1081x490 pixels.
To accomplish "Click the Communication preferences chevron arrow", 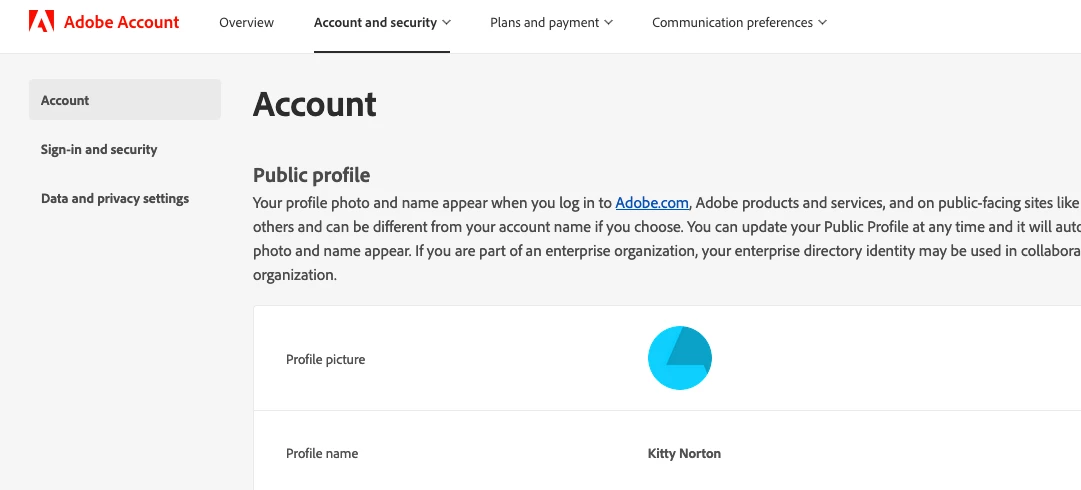I will 822,23.
